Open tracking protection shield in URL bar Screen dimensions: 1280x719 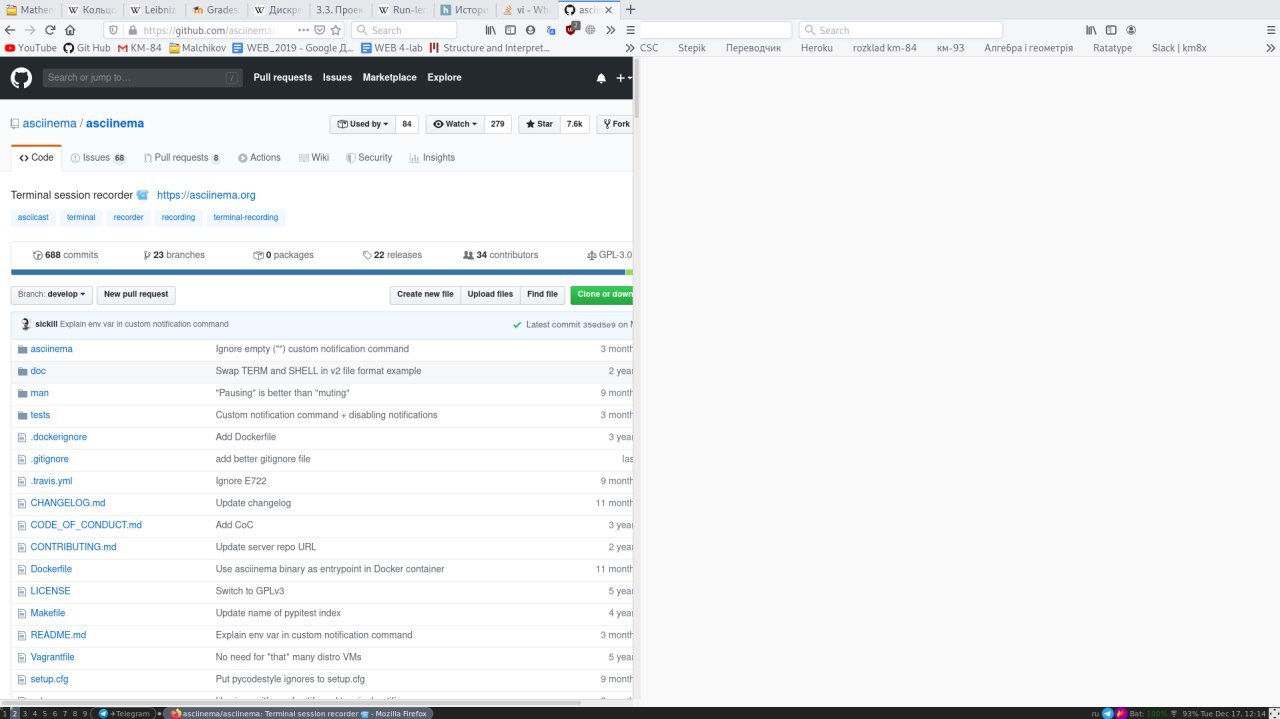pyautogui.click(x=112, y=30)
